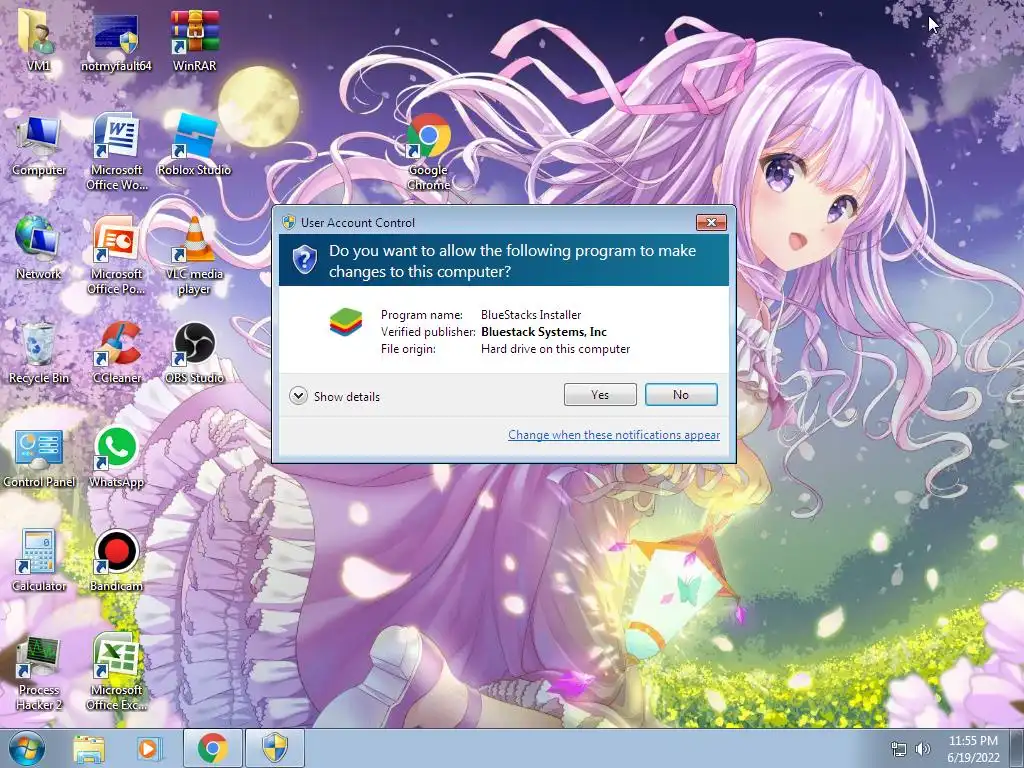Launch the Roblox Studio shortcut
This screenshot has height=768, width=1024.
point(194,145)
